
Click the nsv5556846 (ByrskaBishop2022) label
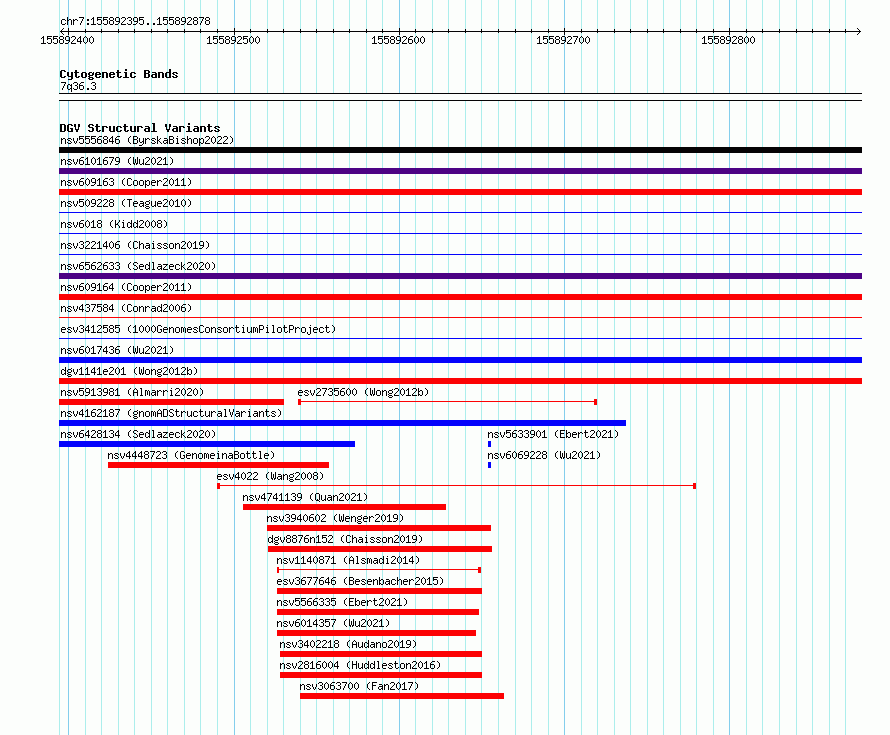[147, 140]
